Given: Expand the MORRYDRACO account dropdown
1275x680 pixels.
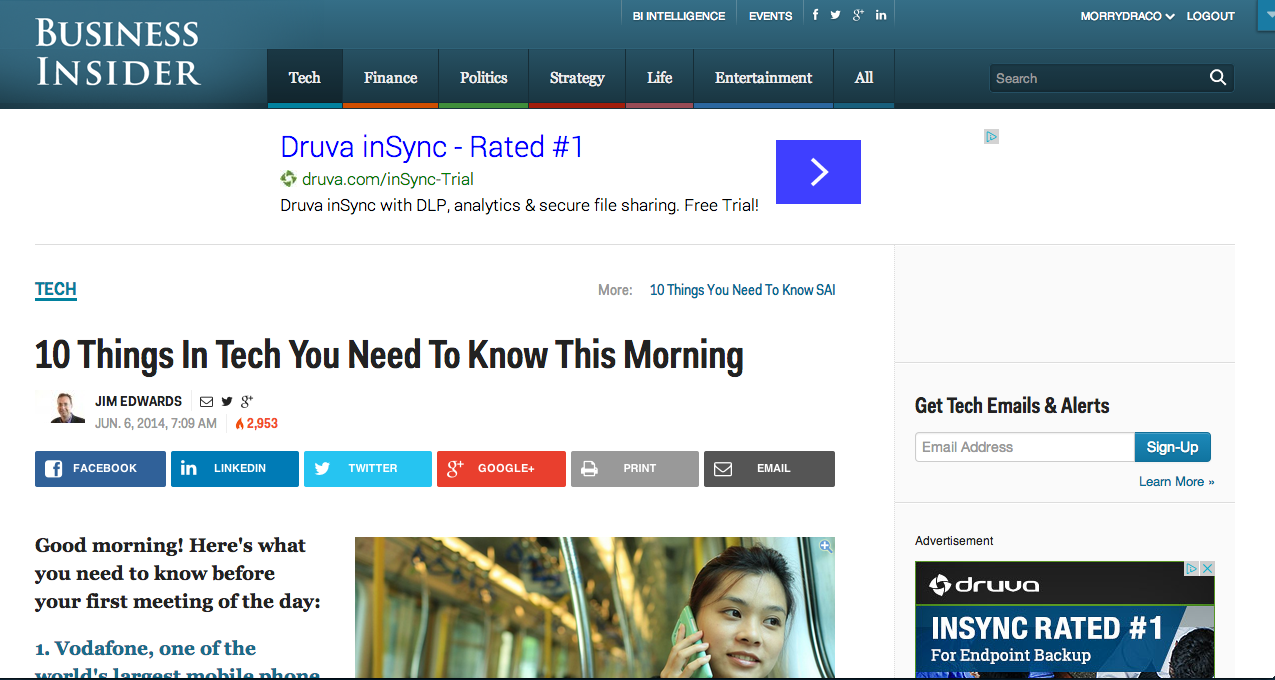Looking at the screenshot, I should (1127, 16).
